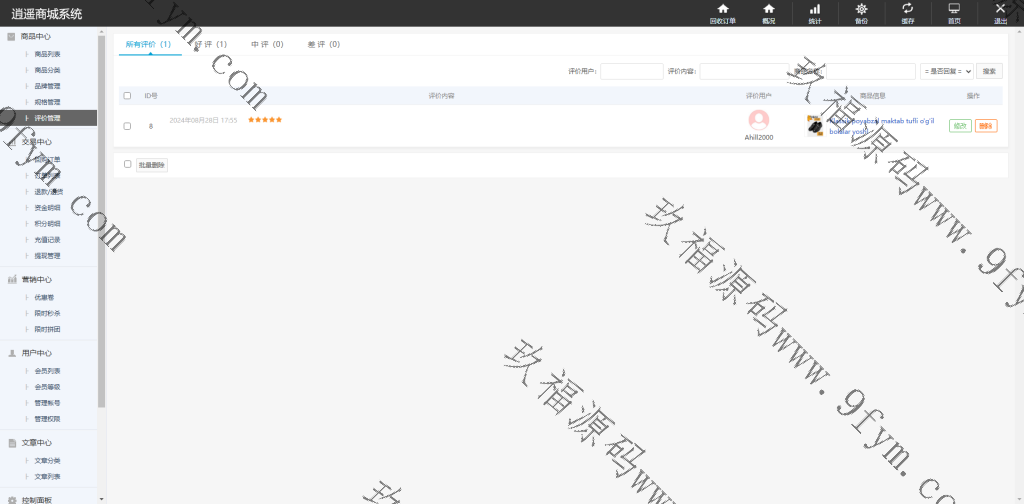The image size is (1024, 504).
Task: Switch to the 好评 tab
Action: point(211,45)
